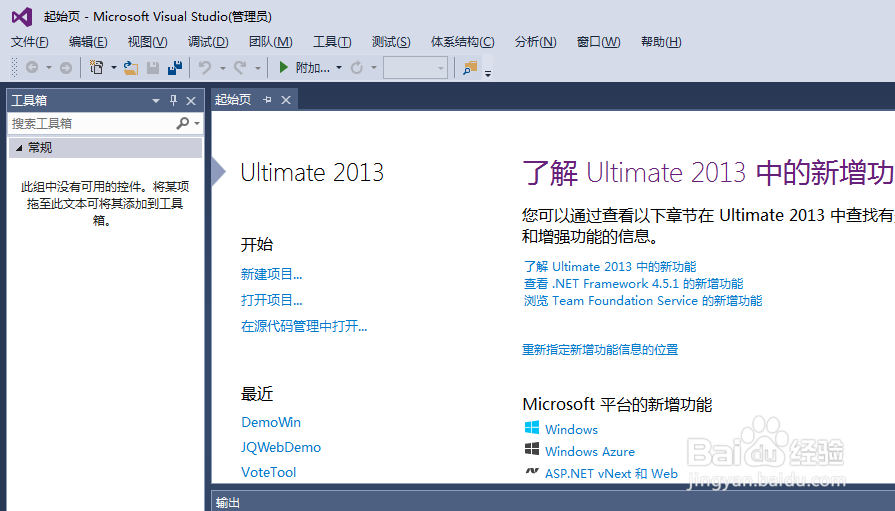Click the Windows Azure link
The width and height of the screenshot is (895, 511).
(x=590, y=451)
